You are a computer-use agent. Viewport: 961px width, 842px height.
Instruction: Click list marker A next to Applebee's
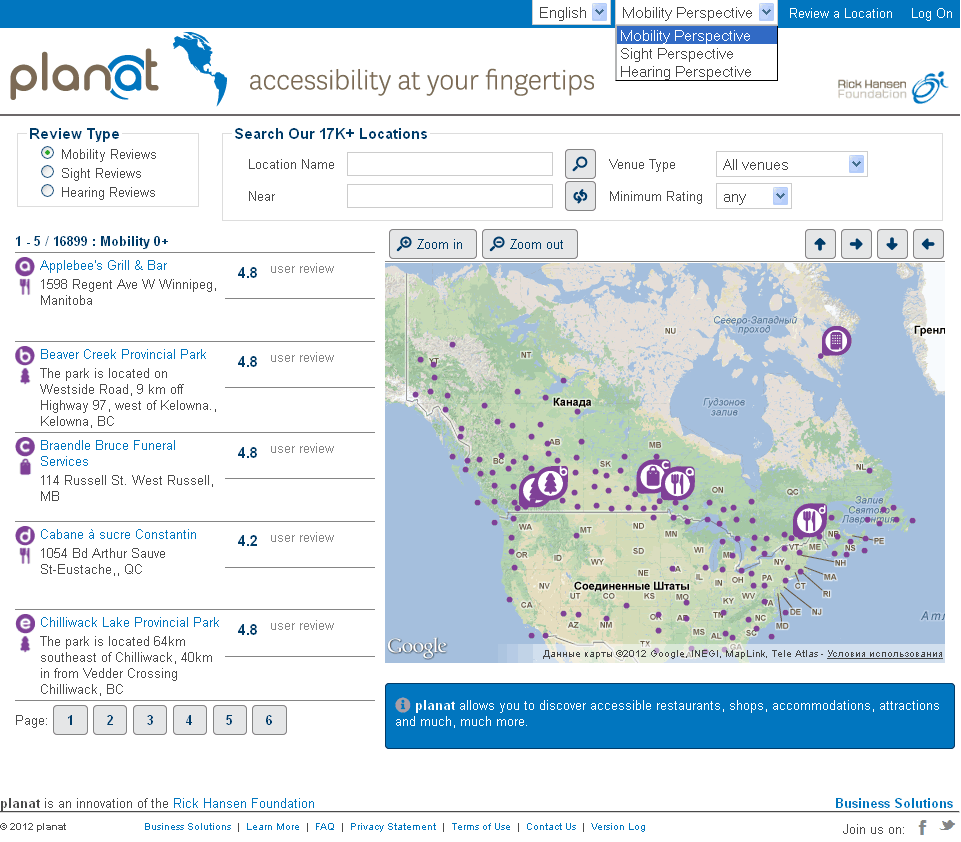25,267
